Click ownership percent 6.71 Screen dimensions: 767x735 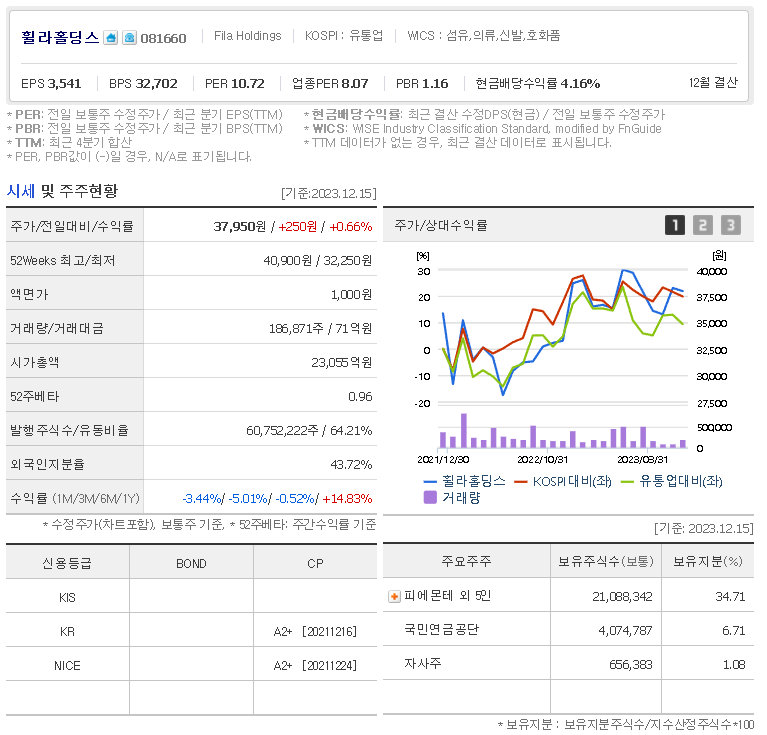tap(734, 631)
